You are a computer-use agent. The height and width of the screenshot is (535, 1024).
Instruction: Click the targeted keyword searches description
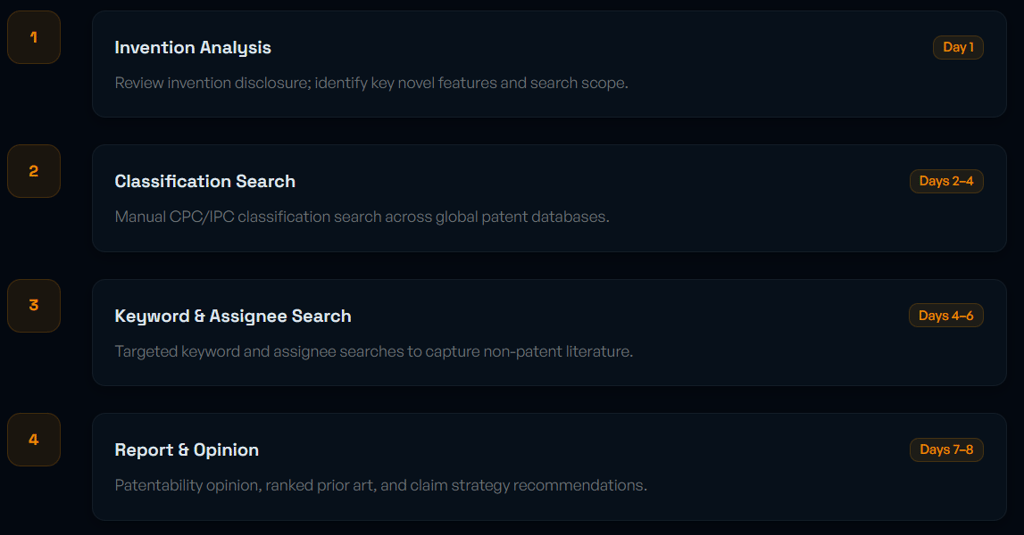374,351
